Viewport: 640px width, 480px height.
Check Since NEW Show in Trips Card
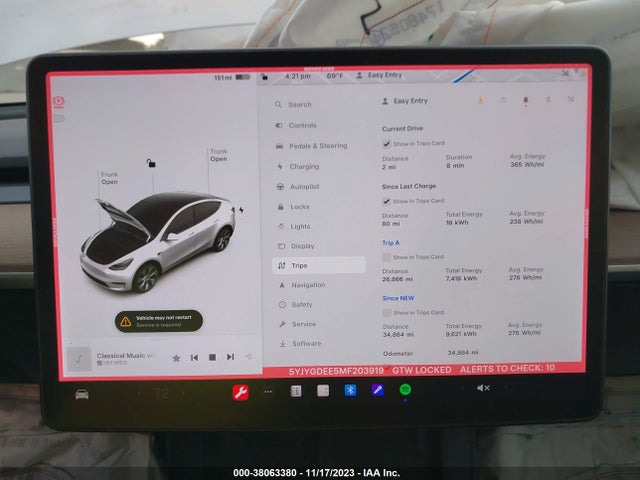tap(387, 313)
